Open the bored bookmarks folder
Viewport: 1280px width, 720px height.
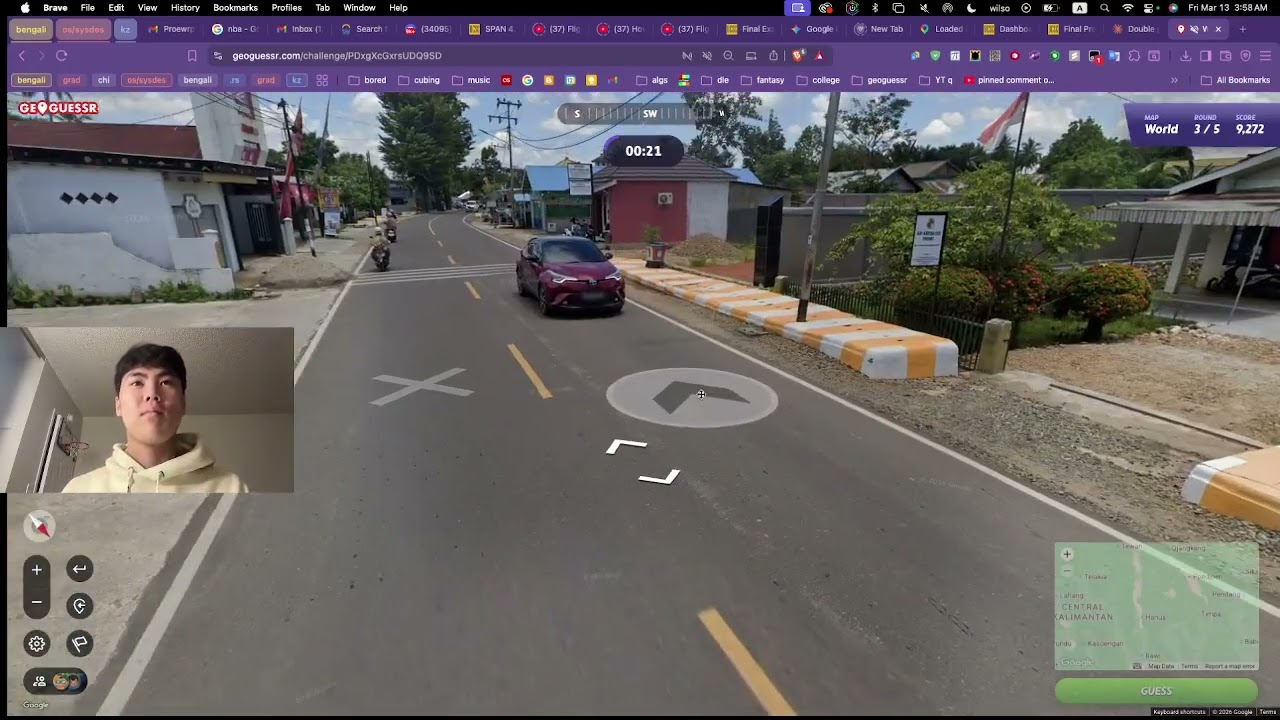367,80
